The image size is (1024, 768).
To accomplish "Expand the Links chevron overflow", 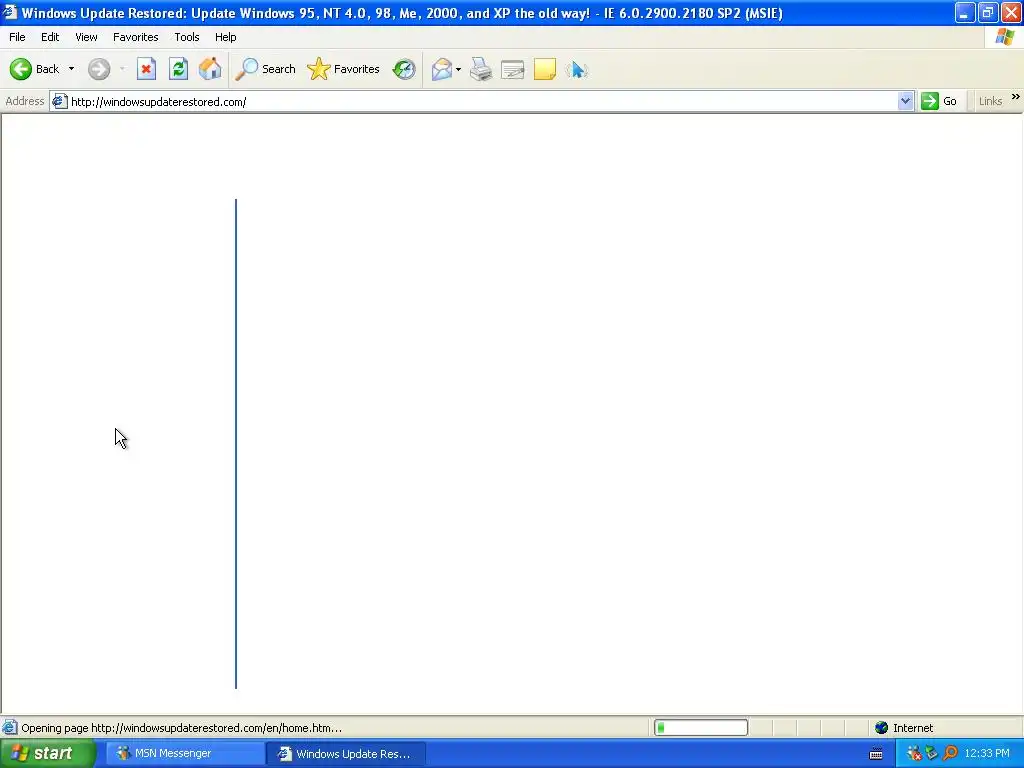I will [1016, 97].
